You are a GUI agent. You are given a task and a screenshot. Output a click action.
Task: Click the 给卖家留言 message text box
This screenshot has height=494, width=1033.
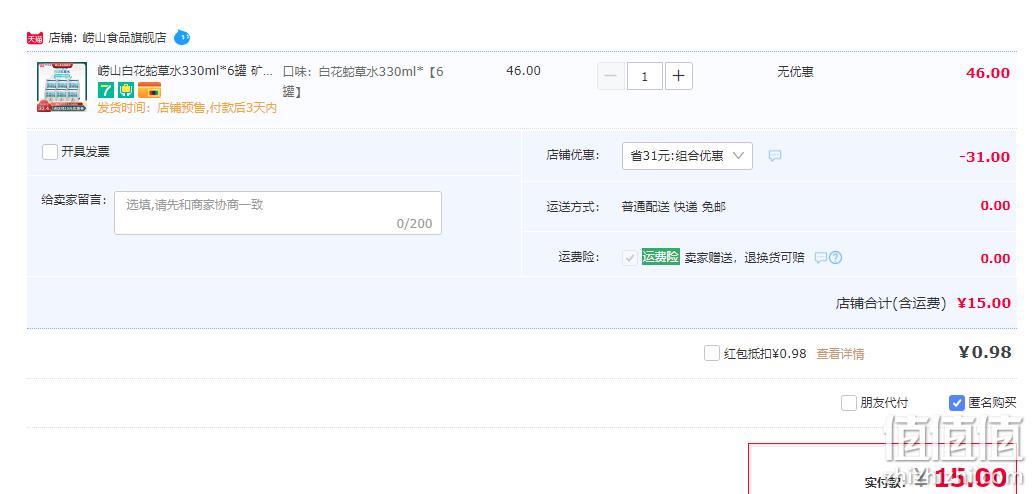[278, 213]
